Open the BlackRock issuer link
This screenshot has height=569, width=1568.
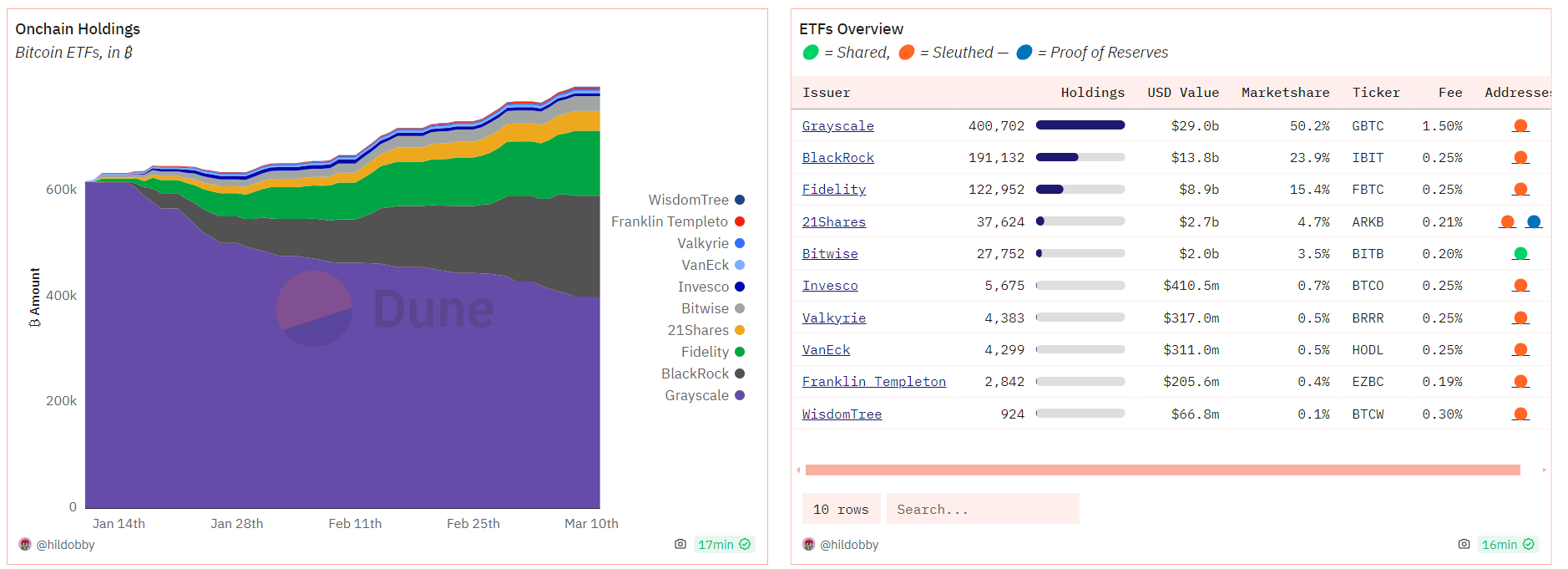pos(837,158)
